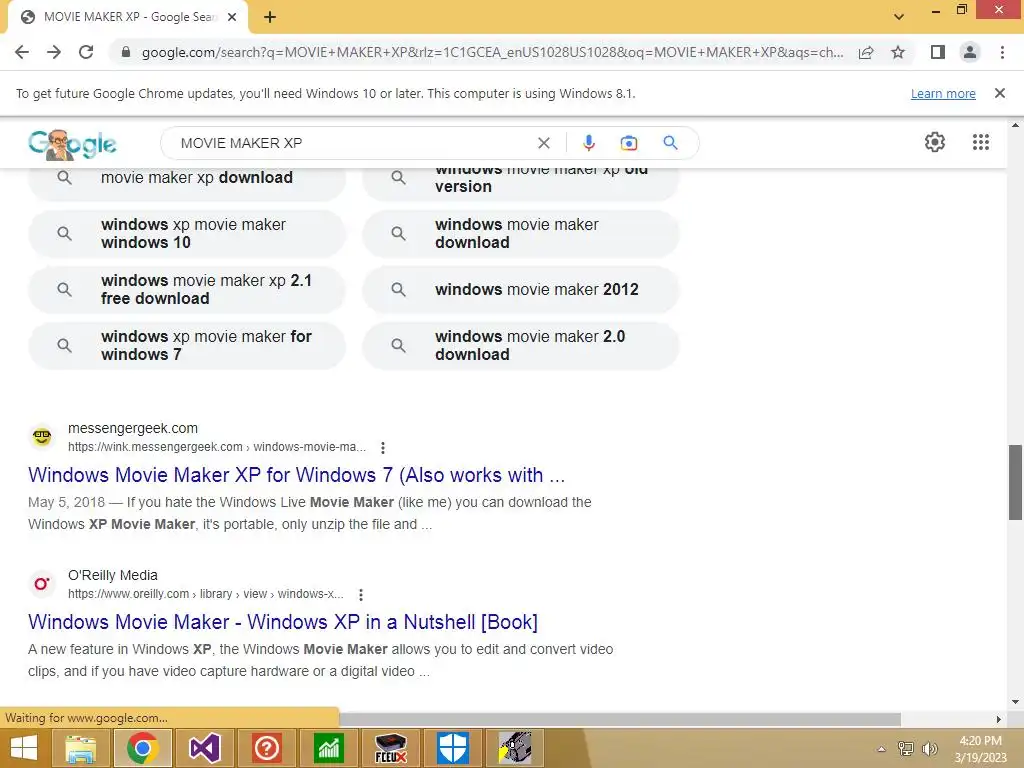Select the 'windows movie maker 2012' suggestion
The image size is (1024, 768).
tap(520, 289)
